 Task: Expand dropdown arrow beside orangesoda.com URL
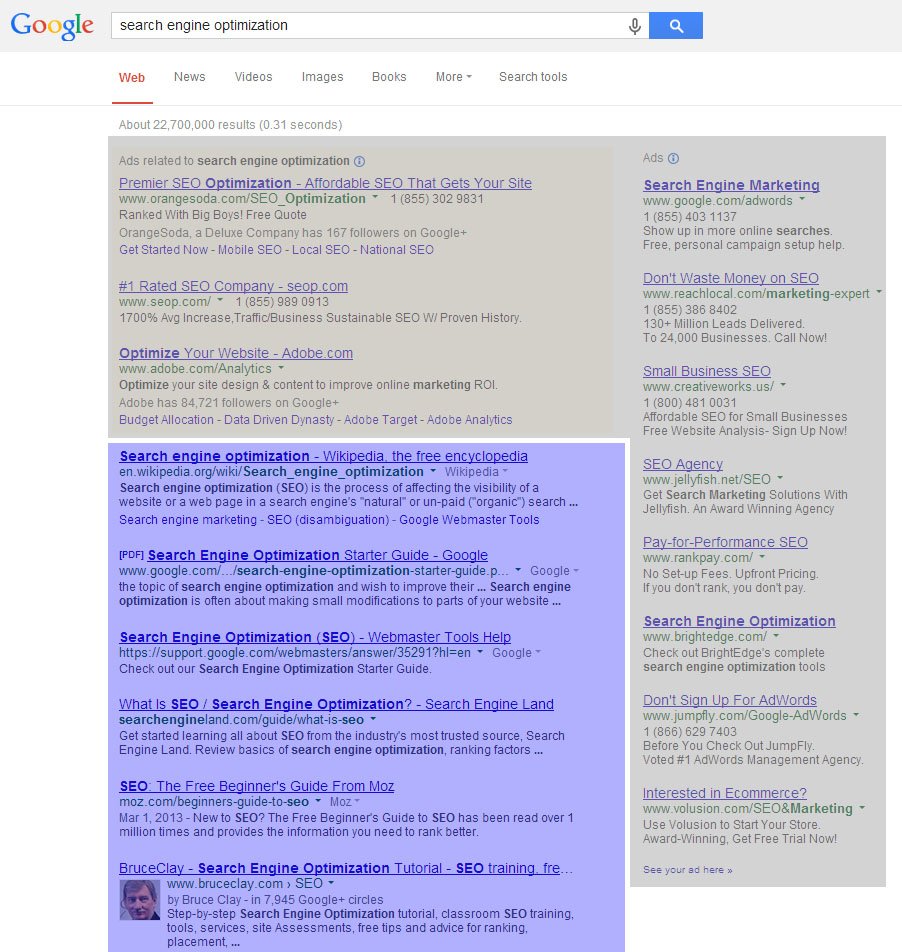(375, 197)
